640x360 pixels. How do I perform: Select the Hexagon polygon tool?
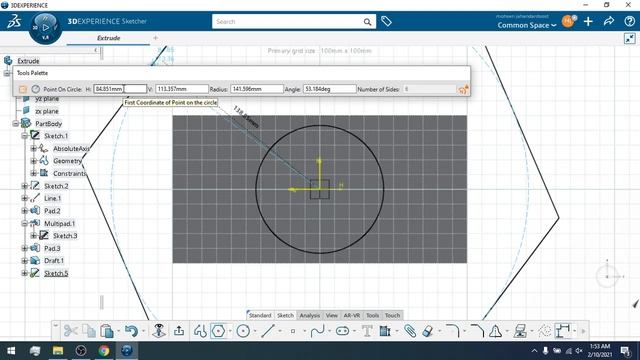(x=218, y=331)
